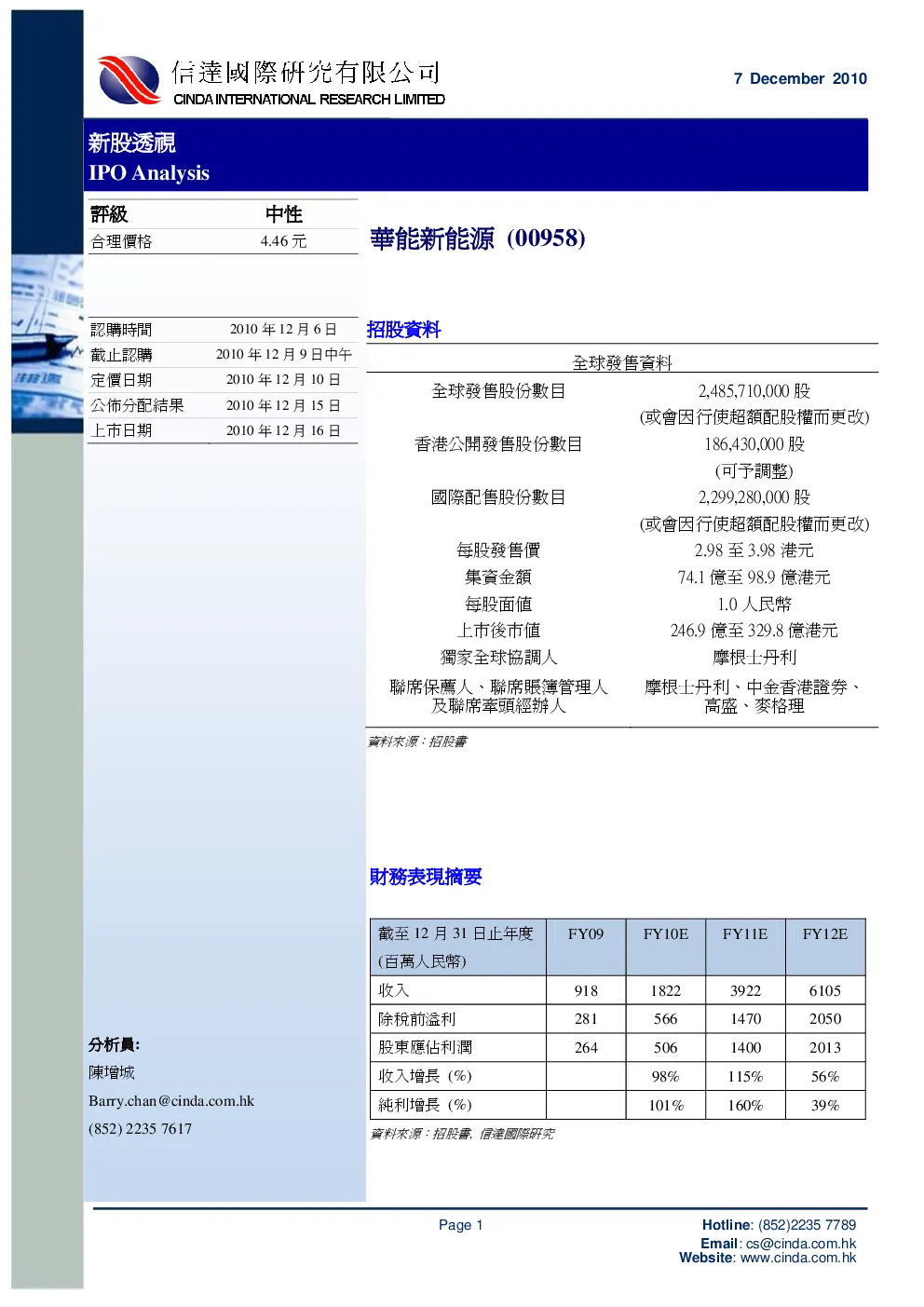
Task: Click the Hotline number (852)2235 7789
Action: [807, 1225]
